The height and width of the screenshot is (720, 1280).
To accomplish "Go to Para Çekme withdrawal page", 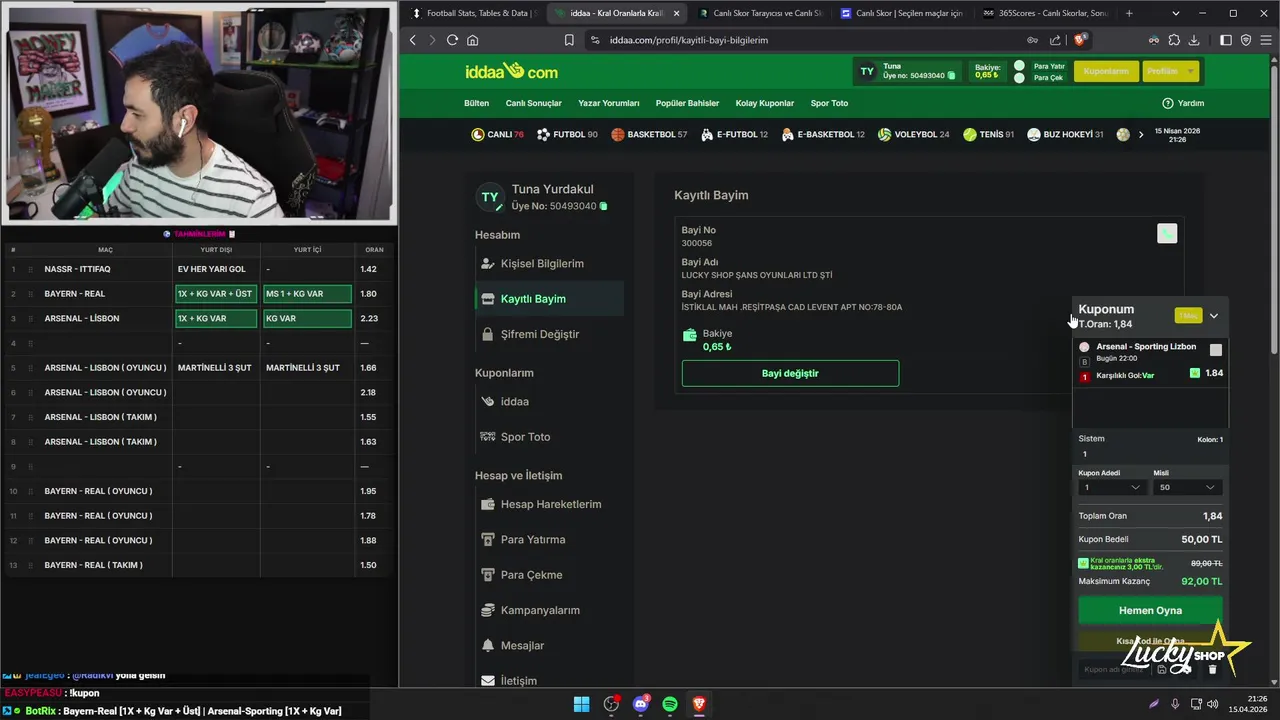I will click(x=521, y=575).
